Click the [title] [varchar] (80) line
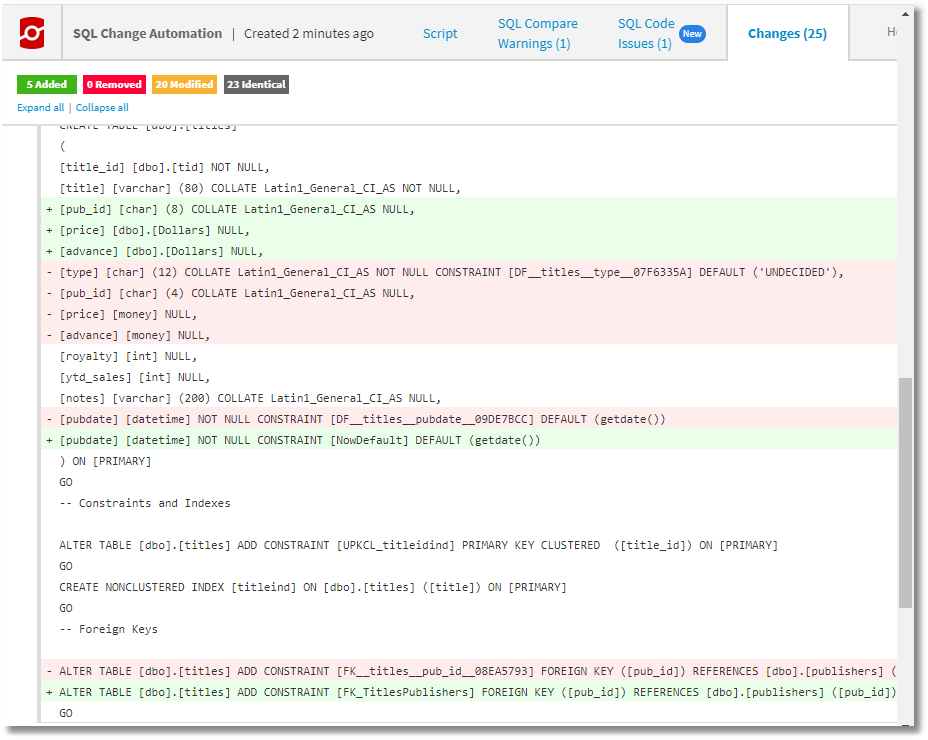Image resolution: width=928 pixels, height=740 pixels. click(x=469, y=188)
